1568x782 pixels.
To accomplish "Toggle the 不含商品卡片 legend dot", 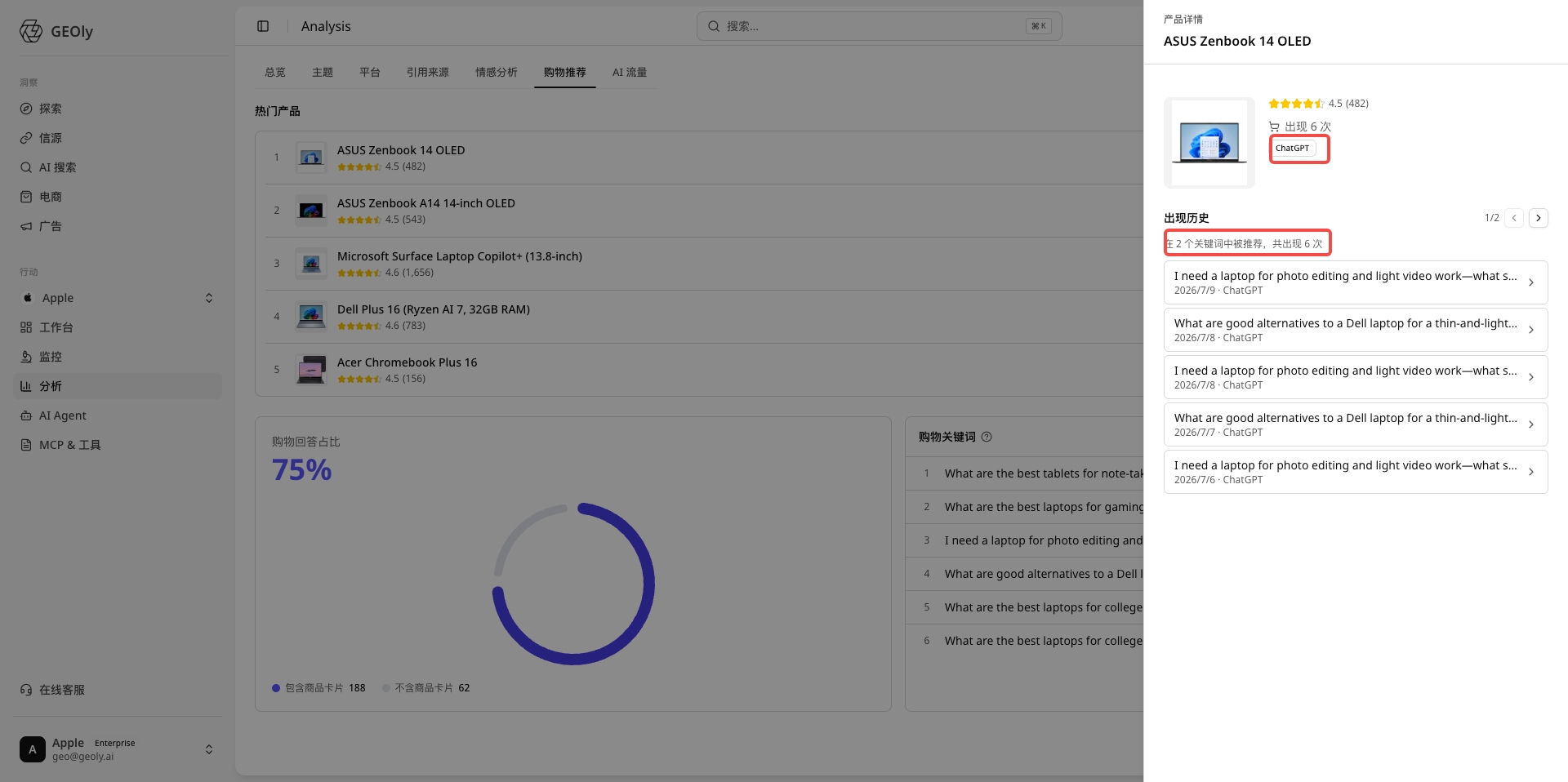I will pyautogui.click(x=386, y=688).
